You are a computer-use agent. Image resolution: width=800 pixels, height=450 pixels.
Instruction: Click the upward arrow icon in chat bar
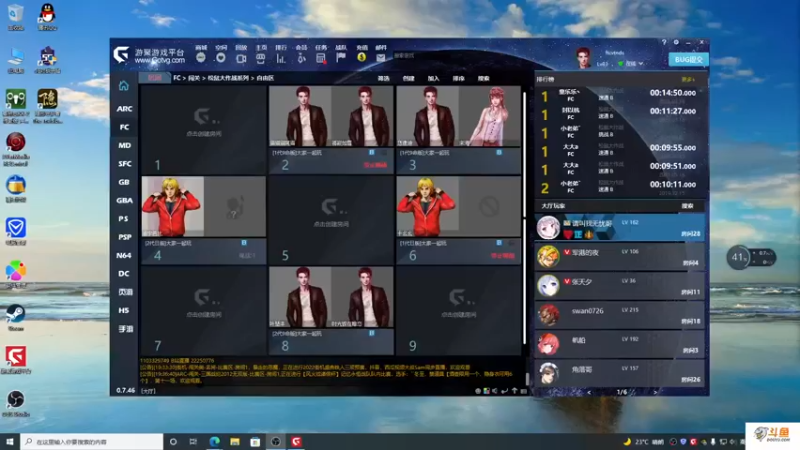[x=514, y=391]
